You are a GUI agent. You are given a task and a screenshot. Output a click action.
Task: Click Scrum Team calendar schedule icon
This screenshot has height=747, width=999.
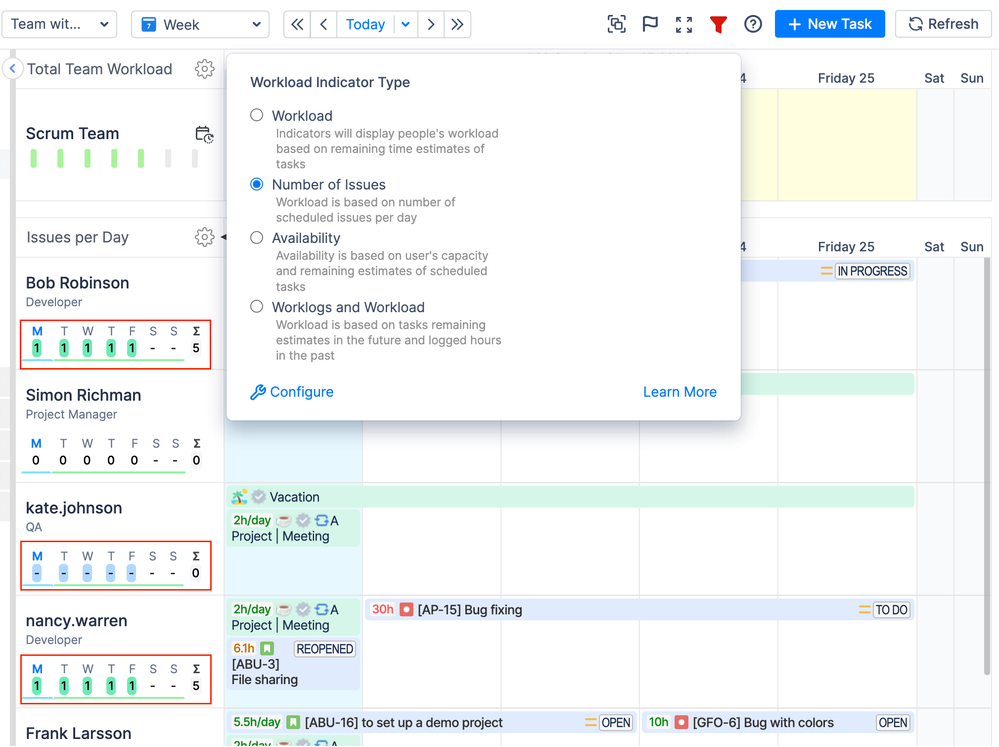coord(204,134)
